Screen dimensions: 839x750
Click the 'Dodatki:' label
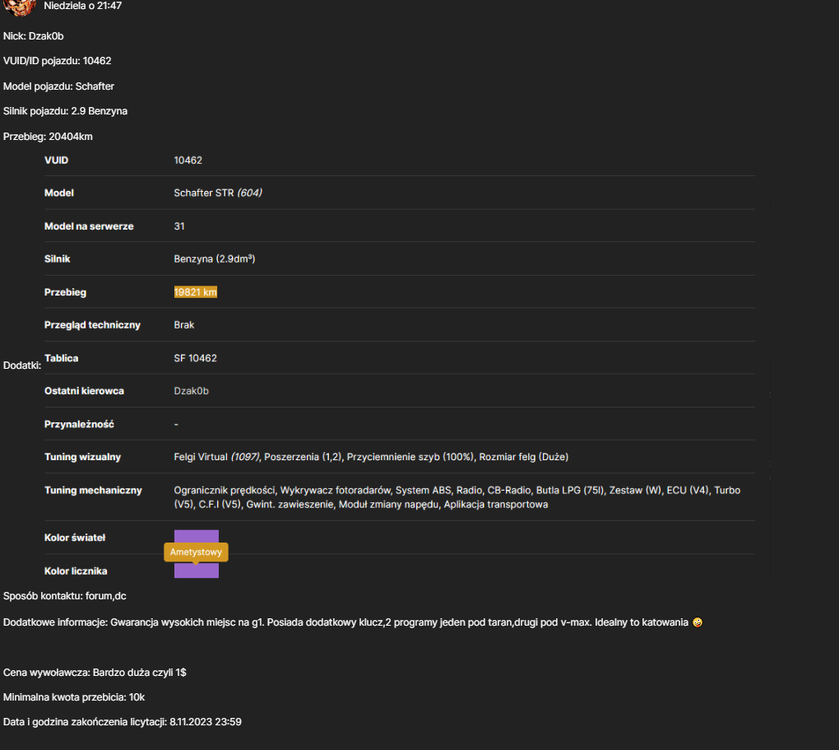(x=22, y=366)
